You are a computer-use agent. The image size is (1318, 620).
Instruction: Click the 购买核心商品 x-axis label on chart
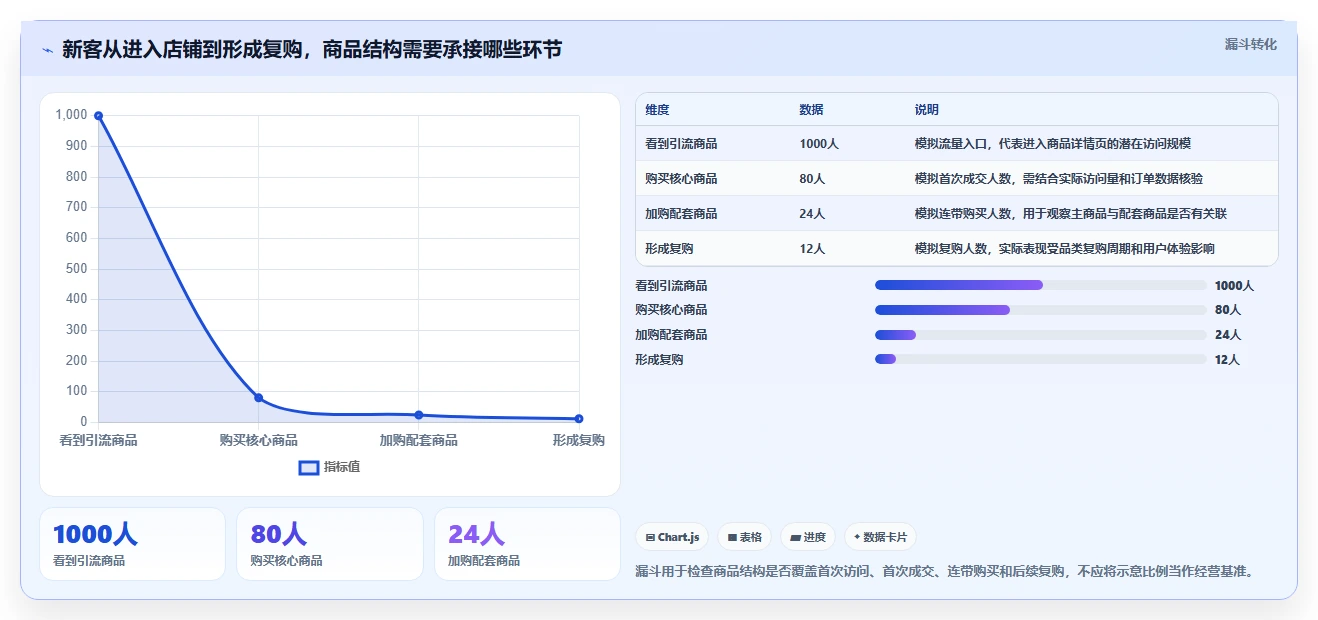(x=258, y=440)
